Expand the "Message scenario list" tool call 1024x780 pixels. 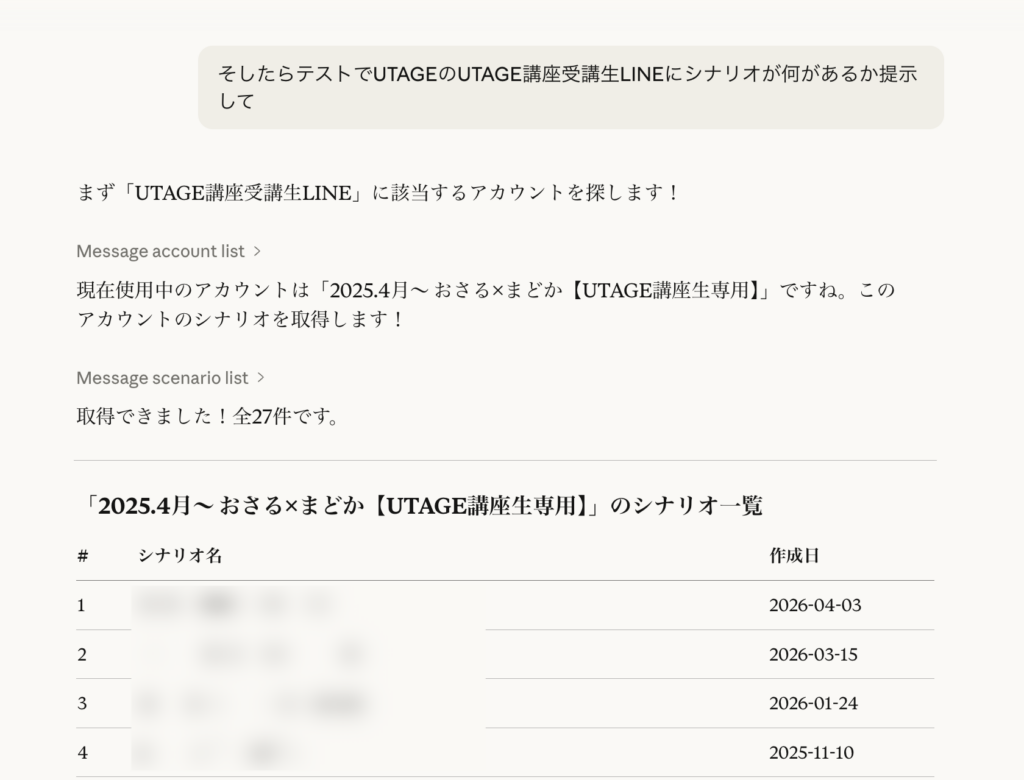tap(162, 378)
